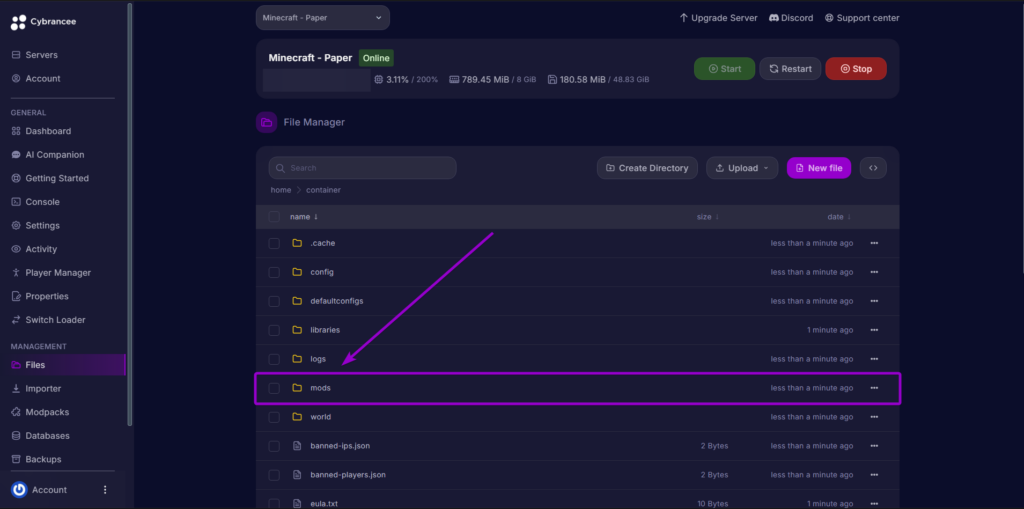Image resolution: width=1024 pixels, height=509 pixels.
Task: Check the banned-ips.json checkbox
Action: point(274,446)
